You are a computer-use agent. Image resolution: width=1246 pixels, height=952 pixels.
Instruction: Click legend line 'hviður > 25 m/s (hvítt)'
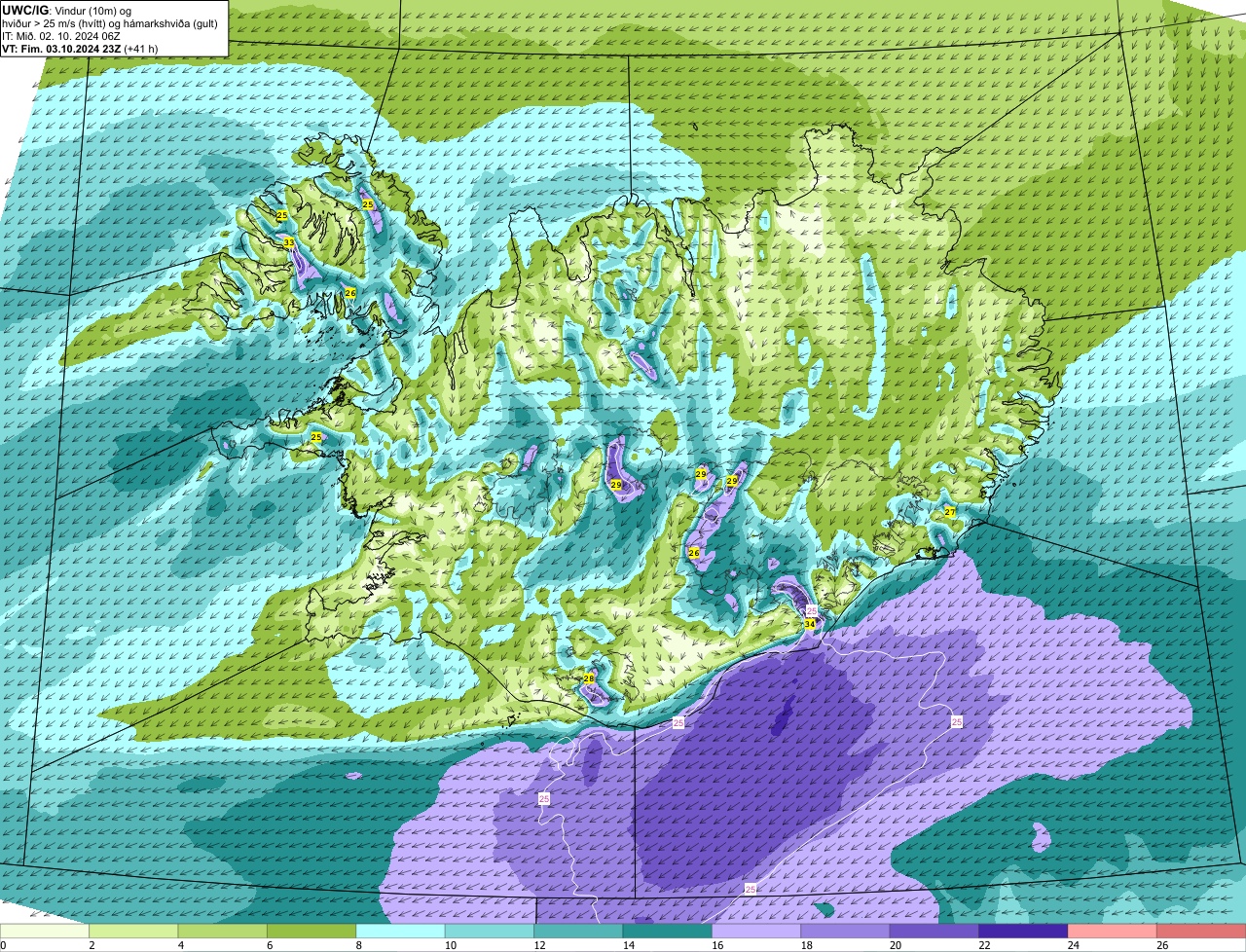pyautogui.click(x=59, y=23)
